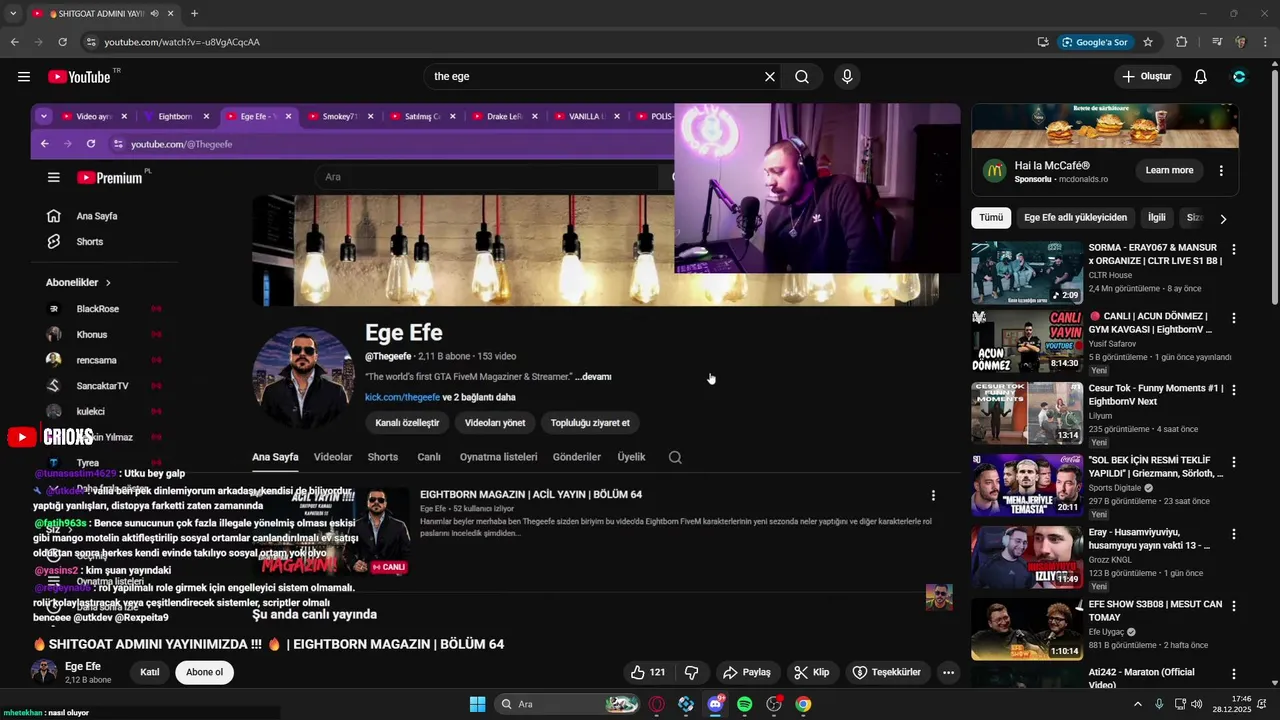Open options for Husamvıyuvıyu video
This screenshot has width=1280, height=720.
[x=1233, y=534]
